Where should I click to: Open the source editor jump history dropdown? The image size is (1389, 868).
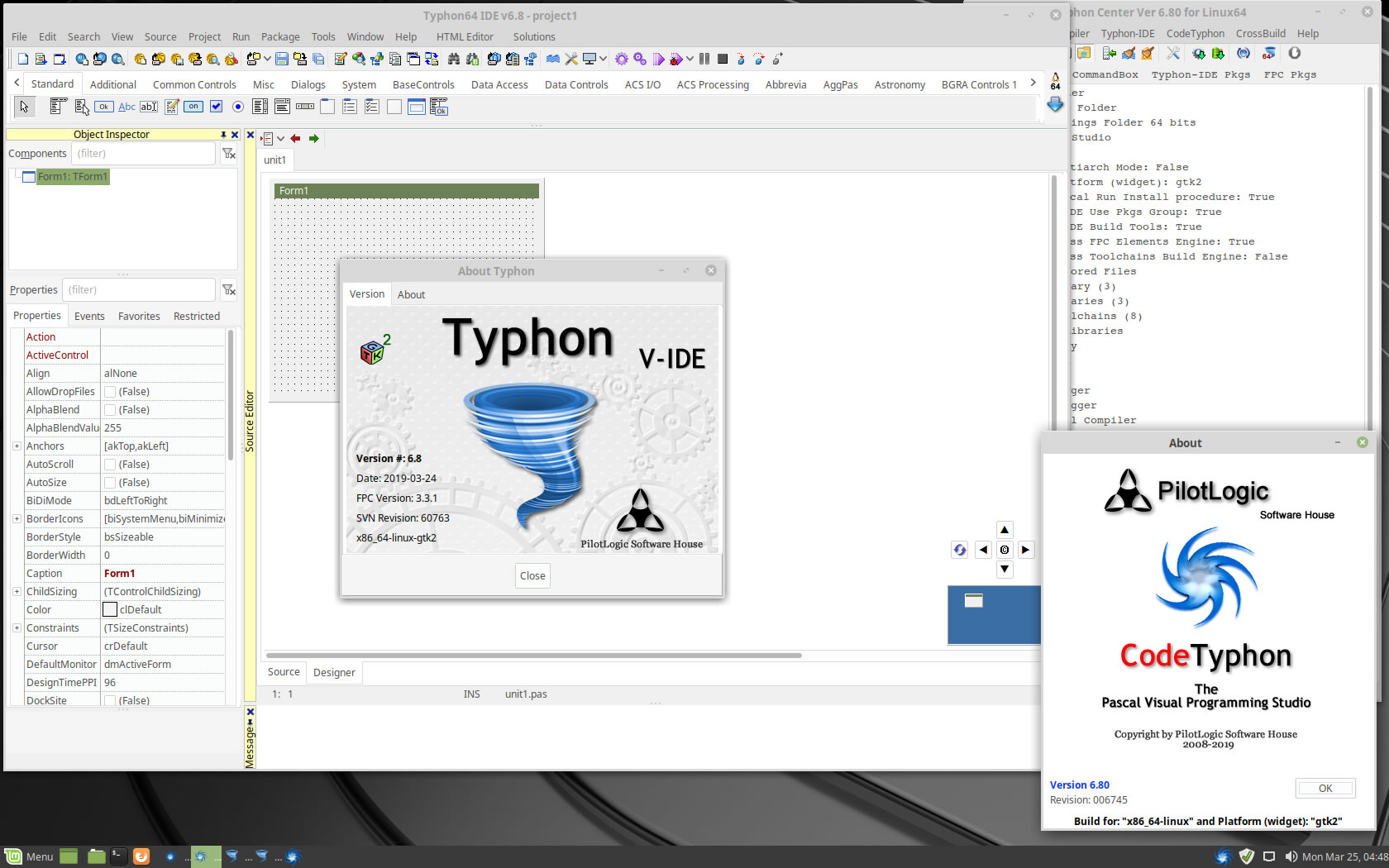pos(281,139)
